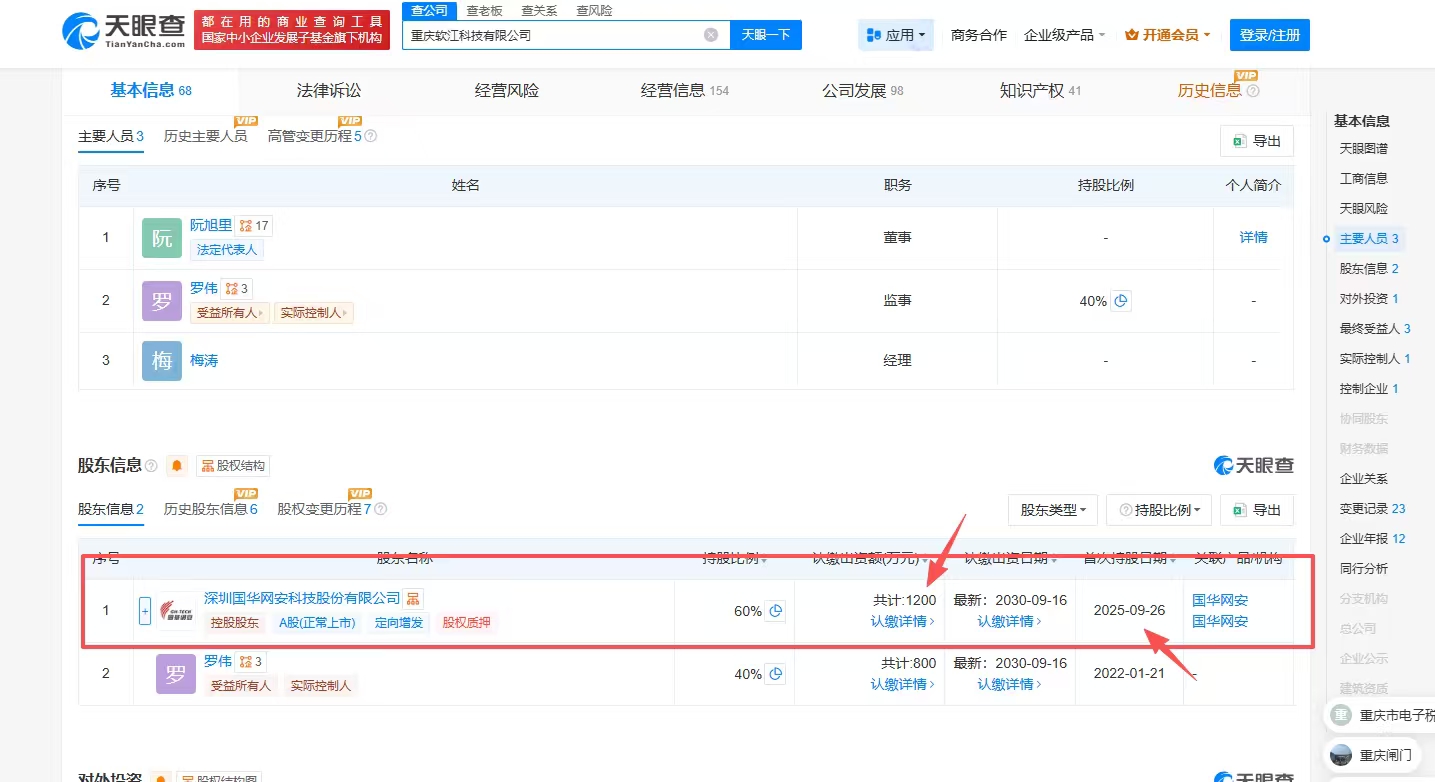Jump to 企业年报 in the side navigation
The image size is (1435, 782).
pos(1372,539)
